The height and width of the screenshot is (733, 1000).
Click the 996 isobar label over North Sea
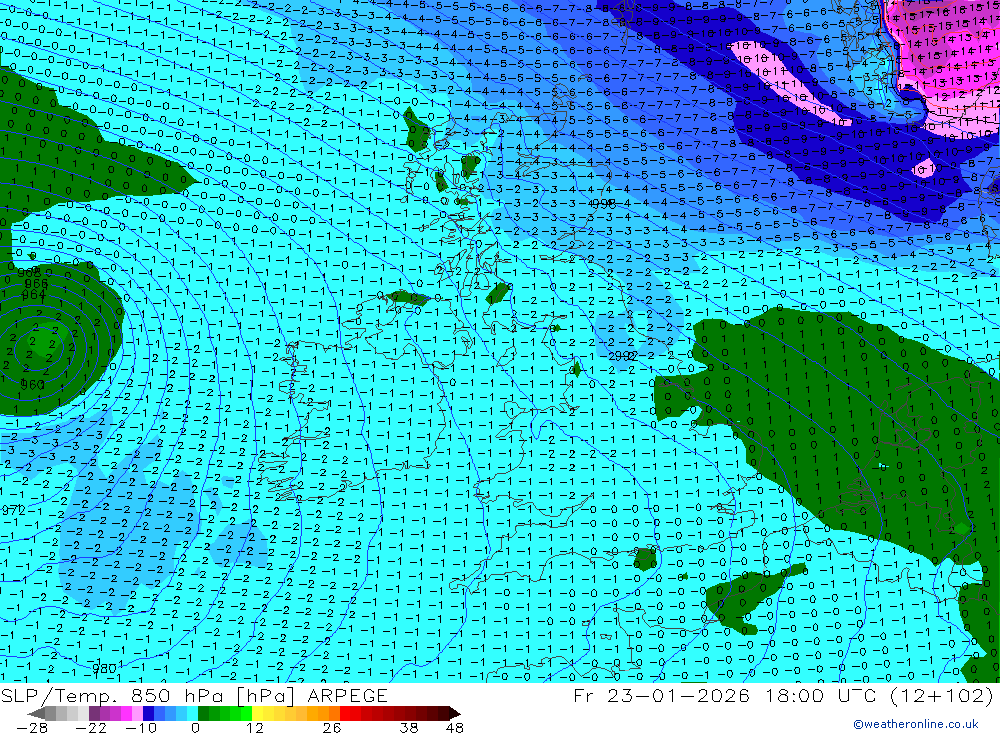(603, 204)
